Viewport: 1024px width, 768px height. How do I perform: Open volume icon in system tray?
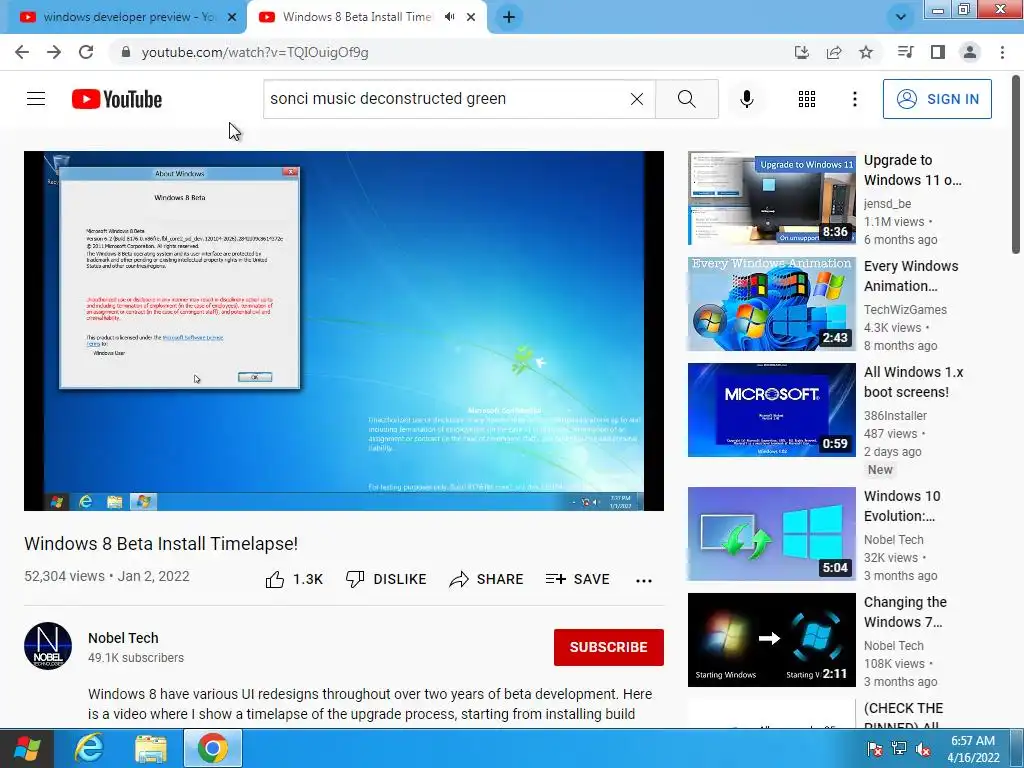(923, 749)
